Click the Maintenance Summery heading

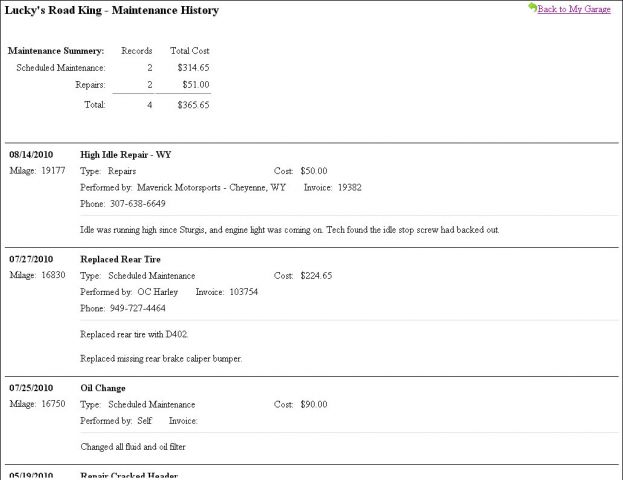[56, 51]
